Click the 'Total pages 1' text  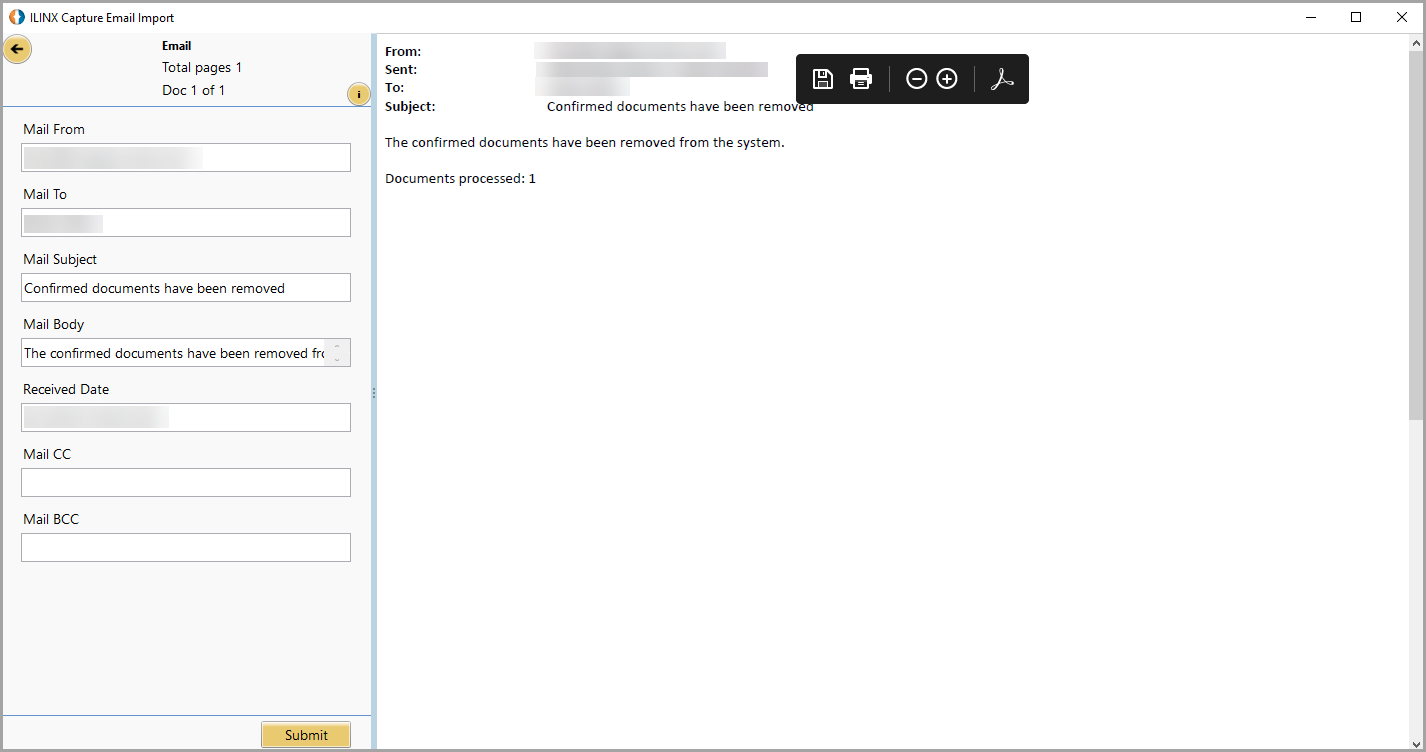(x=202, y=68)
